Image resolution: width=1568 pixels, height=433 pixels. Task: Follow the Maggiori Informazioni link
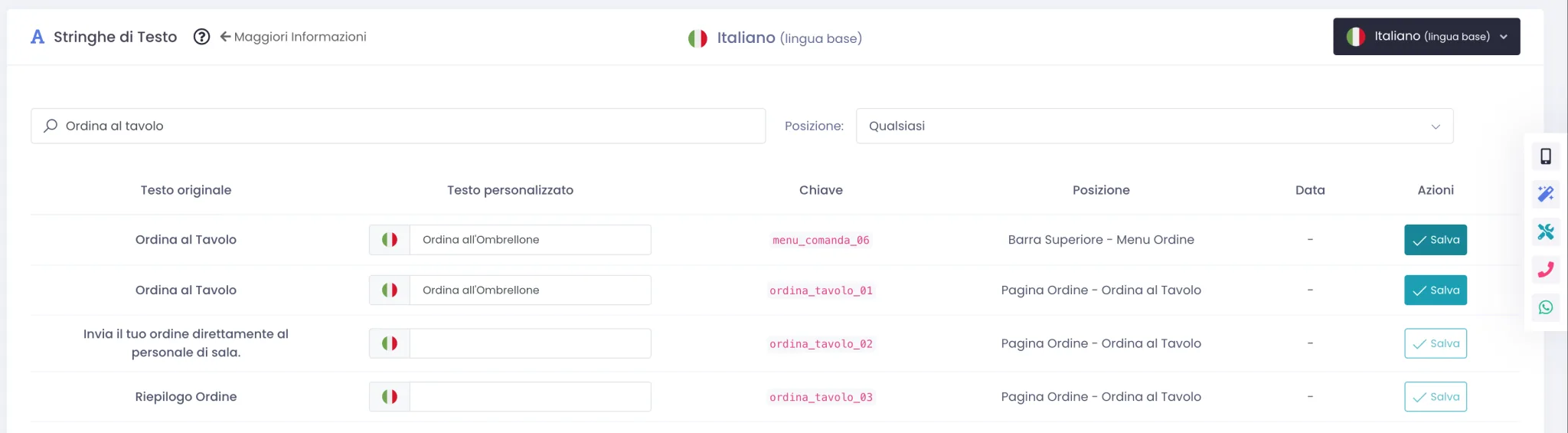click(x=293, y=37)
